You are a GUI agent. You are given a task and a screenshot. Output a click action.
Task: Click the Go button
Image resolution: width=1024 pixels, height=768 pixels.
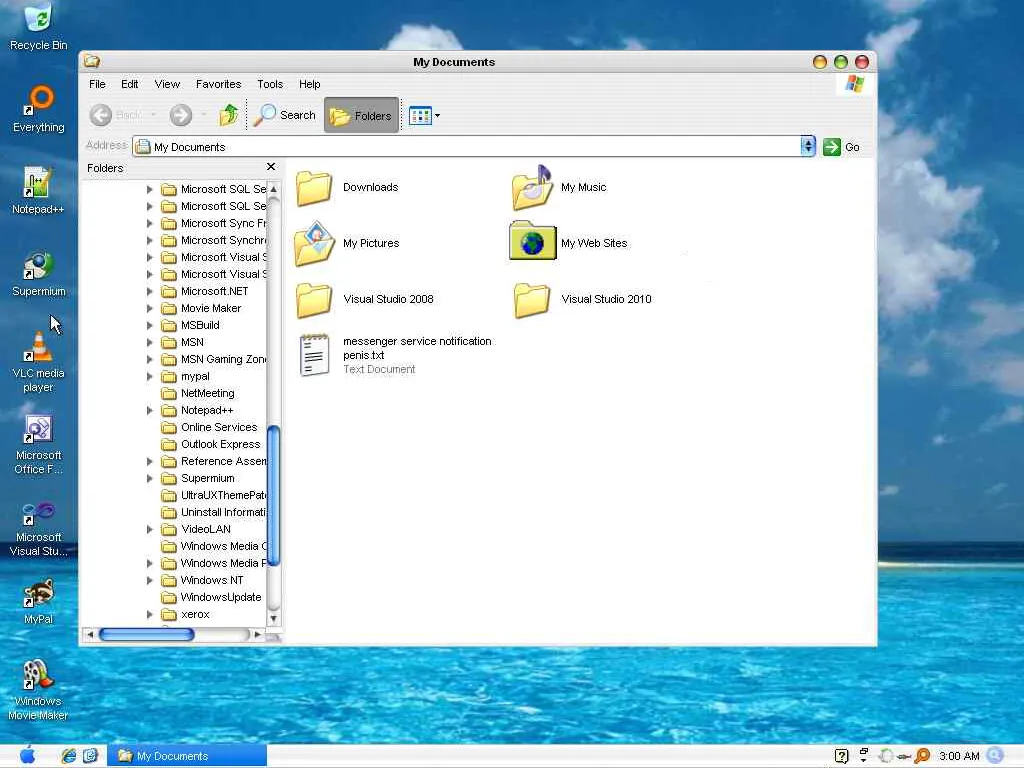841,147
